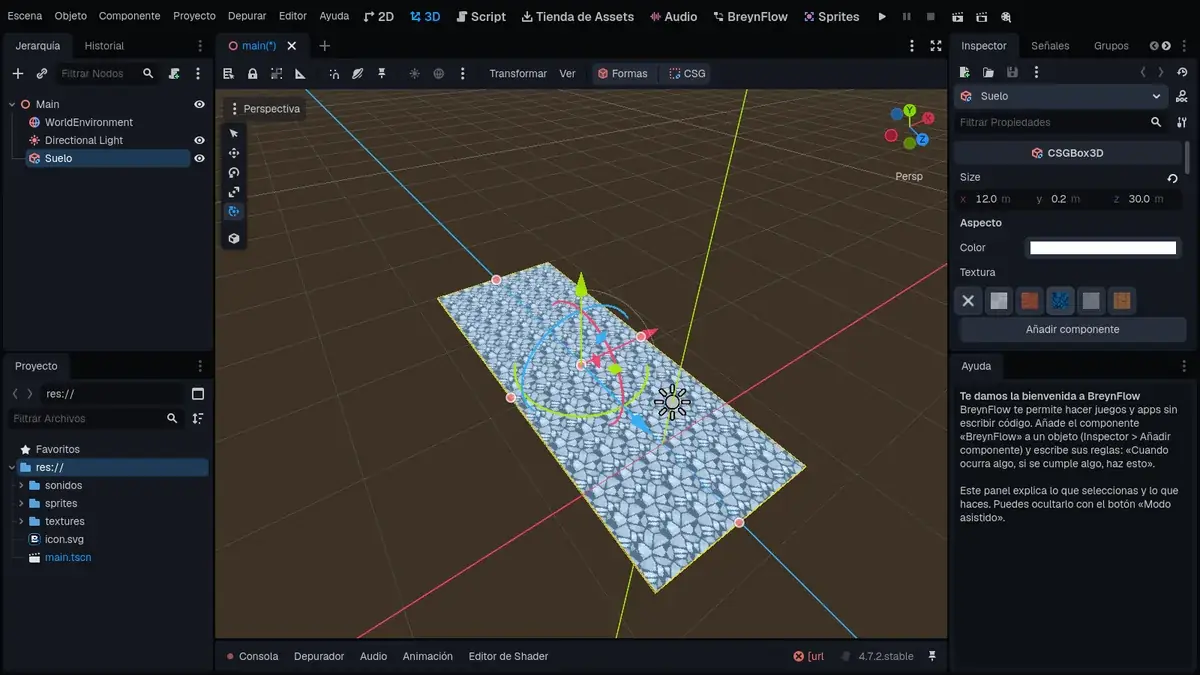Click the Añadir componente button
This screenshot has height=675, width=1200.
point(1072,329)
